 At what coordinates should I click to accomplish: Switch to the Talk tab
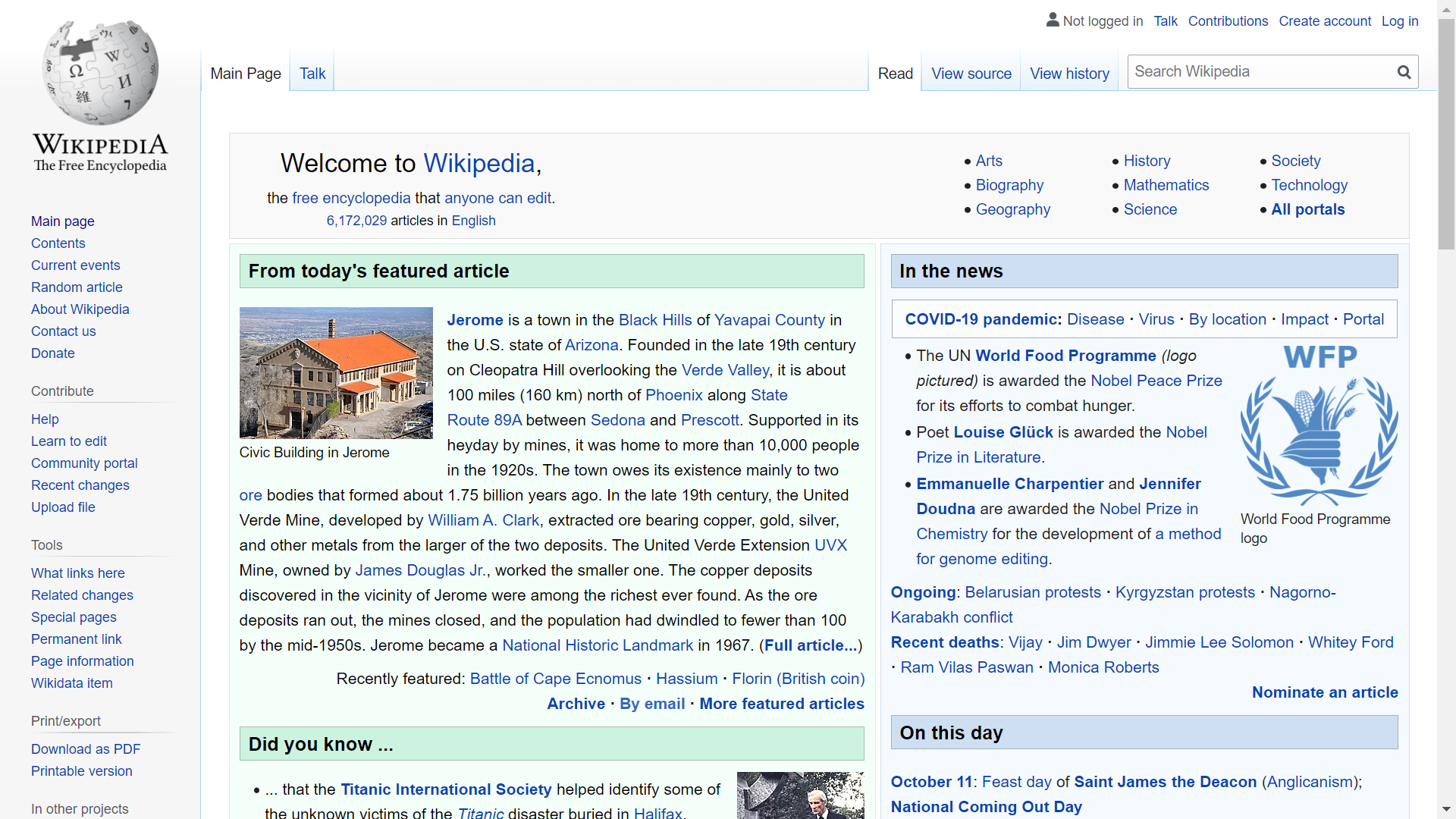point(312,74)
